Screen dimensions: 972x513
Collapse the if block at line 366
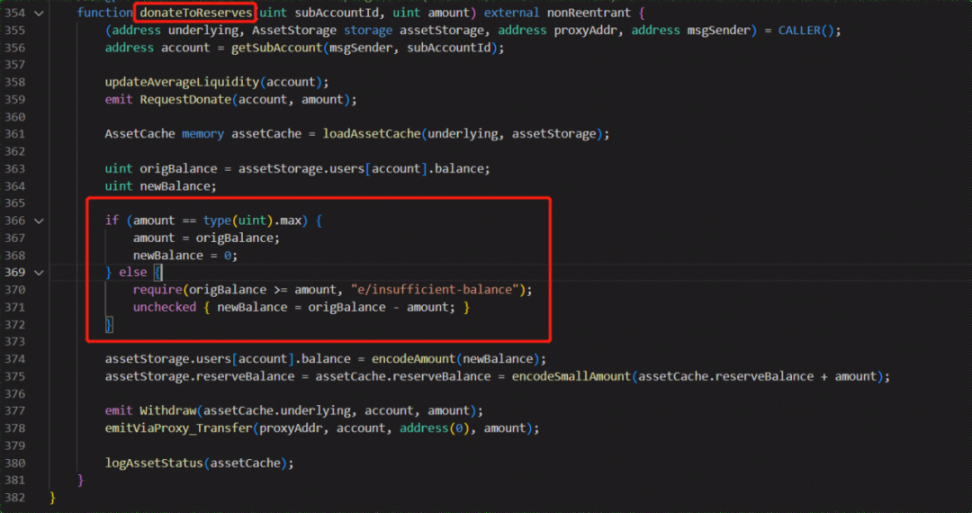click(x=38, y=220)
